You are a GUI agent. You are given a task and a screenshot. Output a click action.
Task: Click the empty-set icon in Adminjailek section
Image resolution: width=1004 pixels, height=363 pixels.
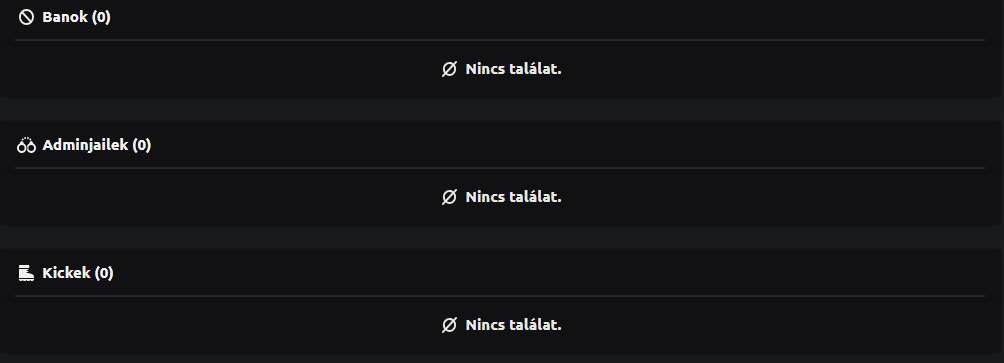(x=449, y=197)
